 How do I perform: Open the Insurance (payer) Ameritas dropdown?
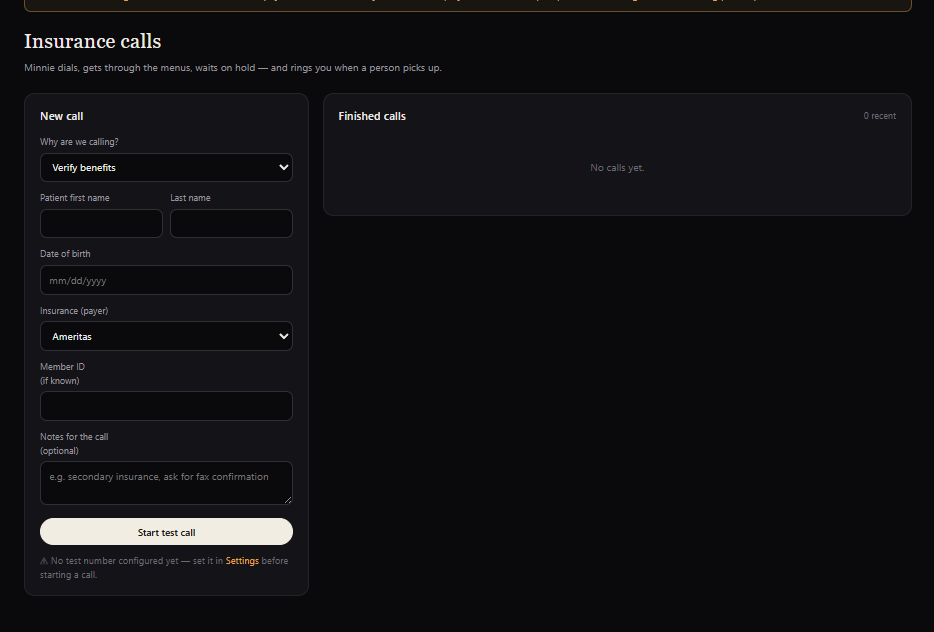pyautogui.click(x=166, y=336)
